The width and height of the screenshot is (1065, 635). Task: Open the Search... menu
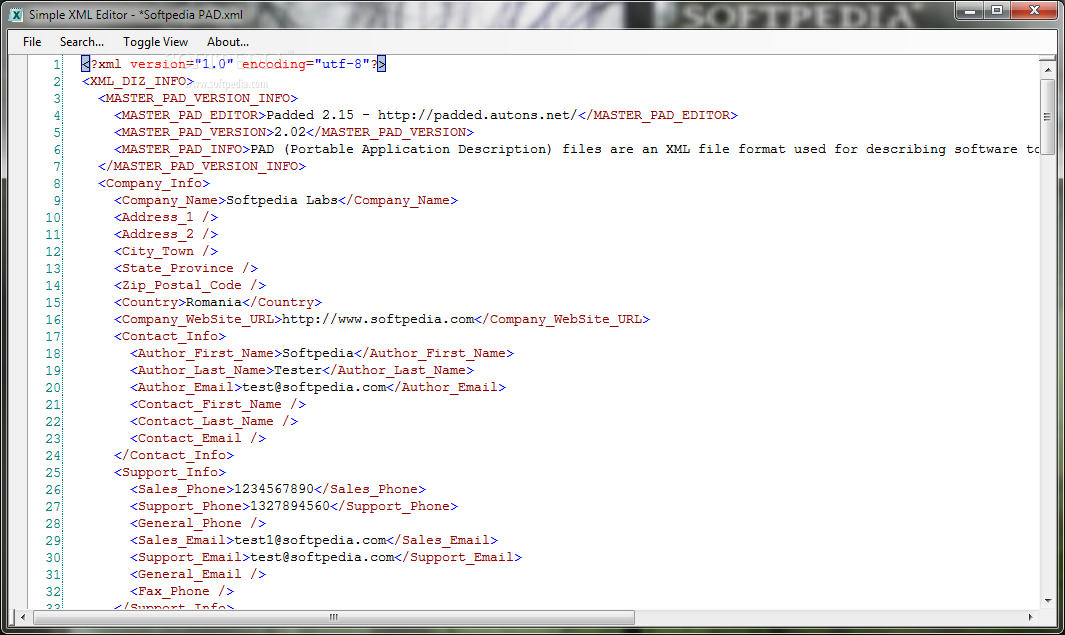pos(82,42)
